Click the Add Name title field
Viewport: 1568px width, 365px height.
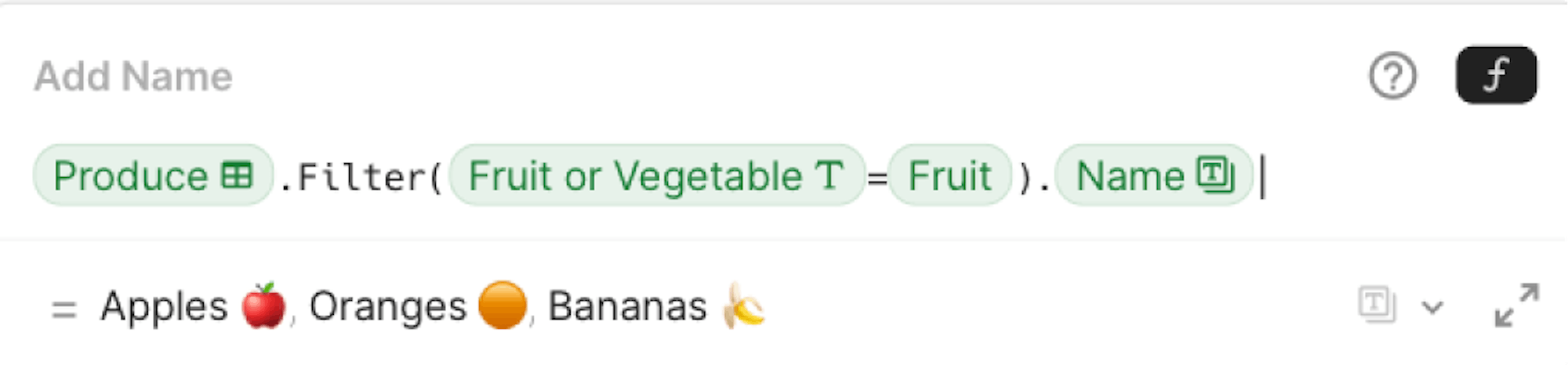pyautogui.click(x=133, y=77)
